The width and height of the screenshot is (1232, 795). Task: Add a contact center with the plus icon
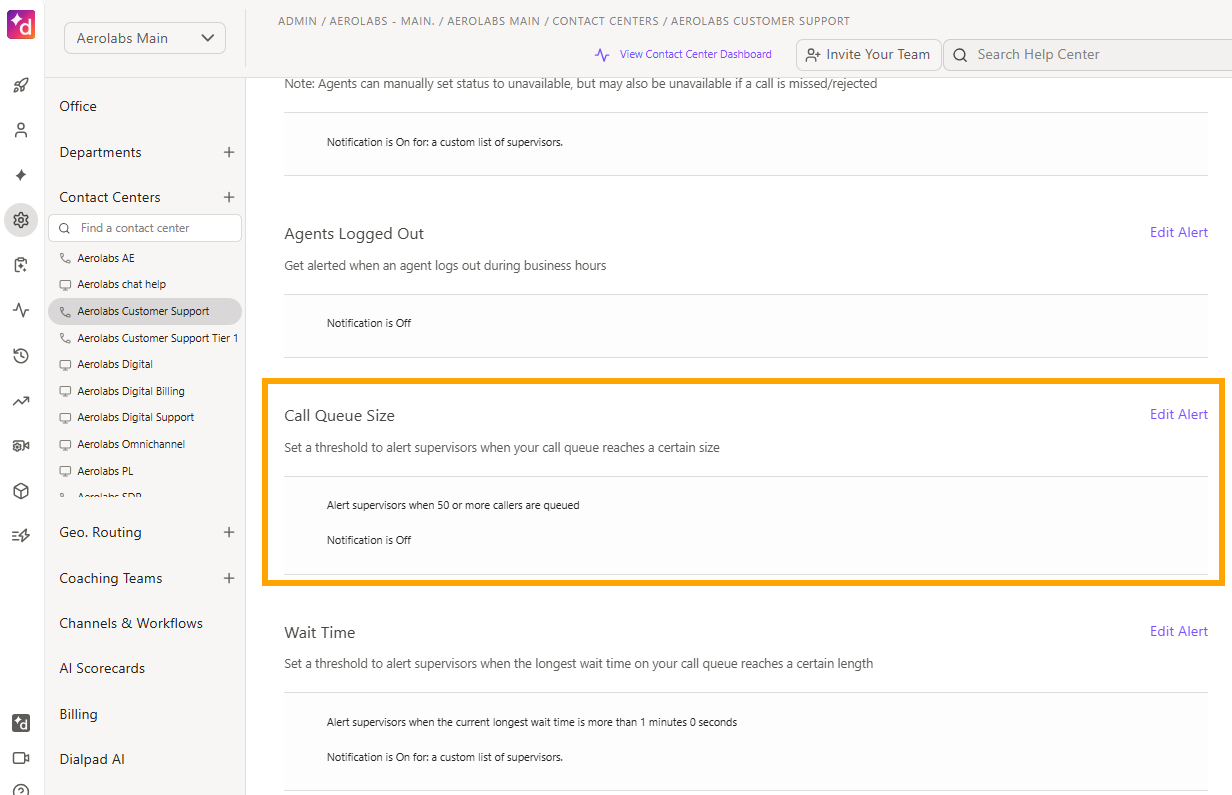[229, 197]
